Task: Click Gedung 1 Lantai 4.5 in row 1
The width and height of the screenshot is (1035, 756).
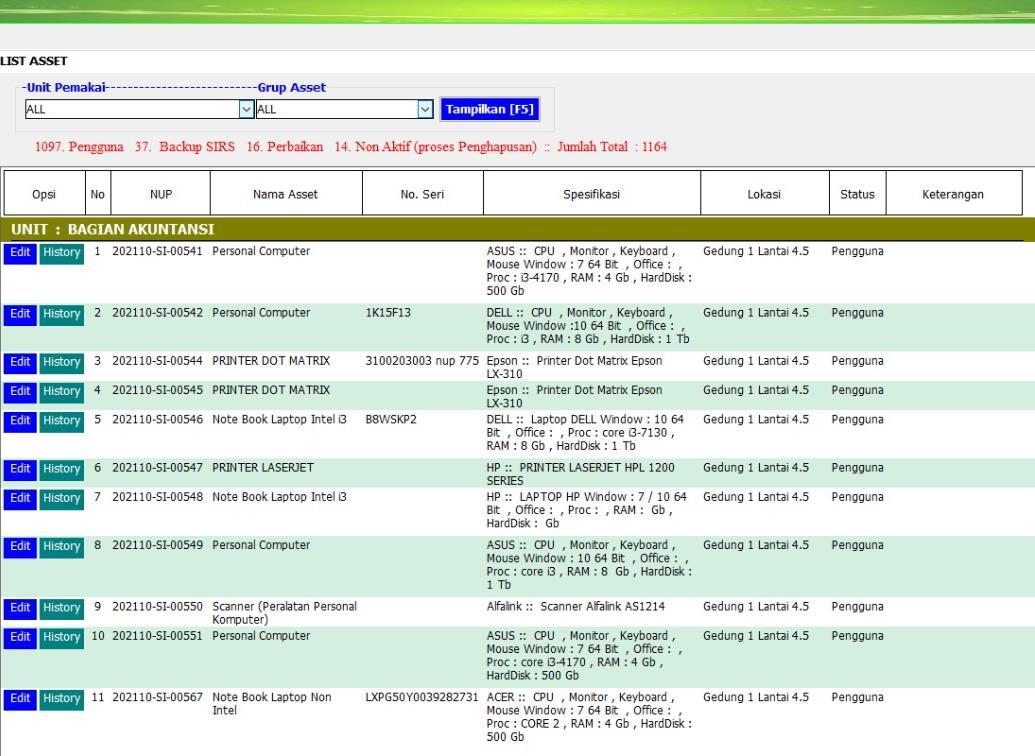Action: [x=756, y=251]
